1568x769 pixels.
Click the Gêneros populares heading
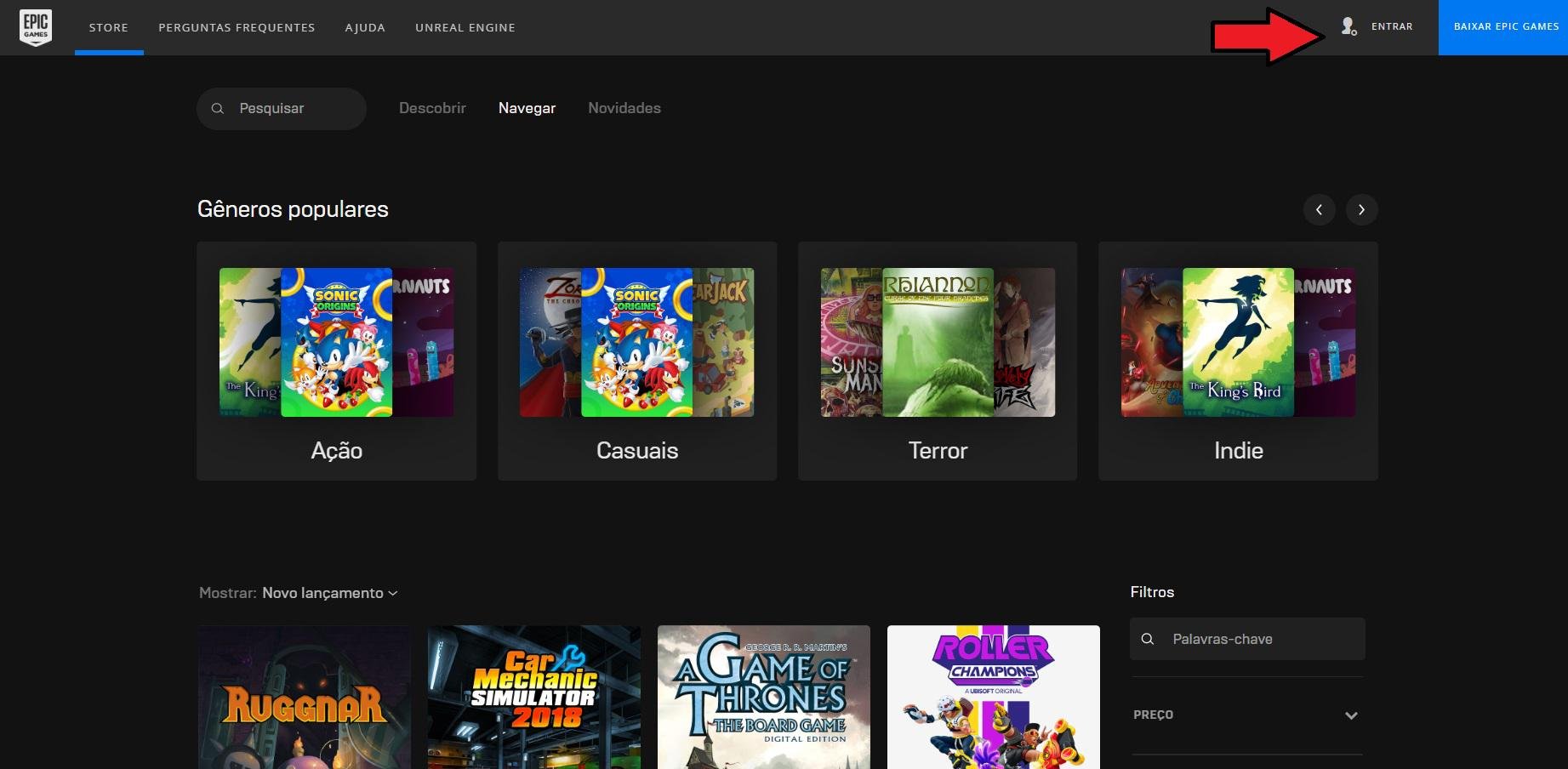pos(293,209)
